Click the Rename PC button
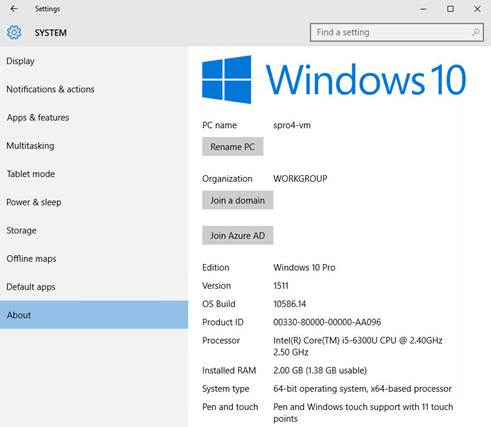Image resolution: width=491 pixels, height=427 pixels. click(x=233, y=147)
